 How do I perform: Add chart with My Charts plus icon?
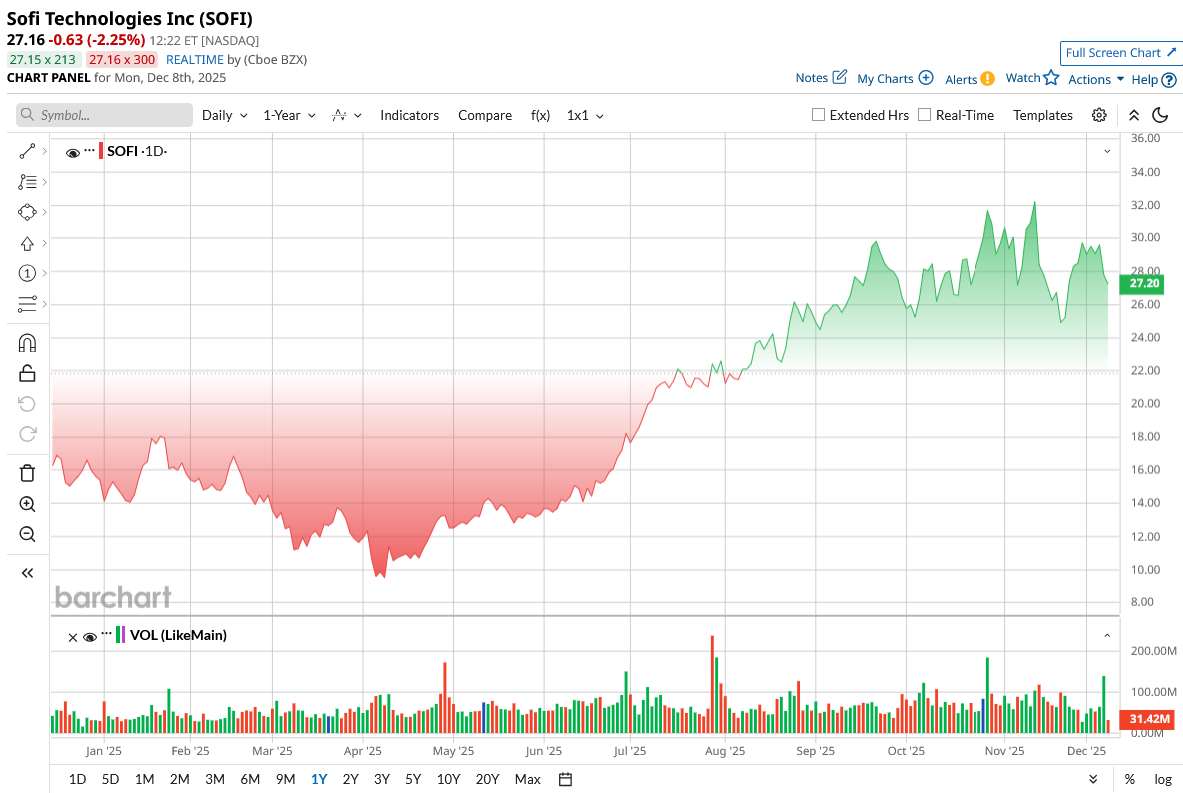click(926, 78)
